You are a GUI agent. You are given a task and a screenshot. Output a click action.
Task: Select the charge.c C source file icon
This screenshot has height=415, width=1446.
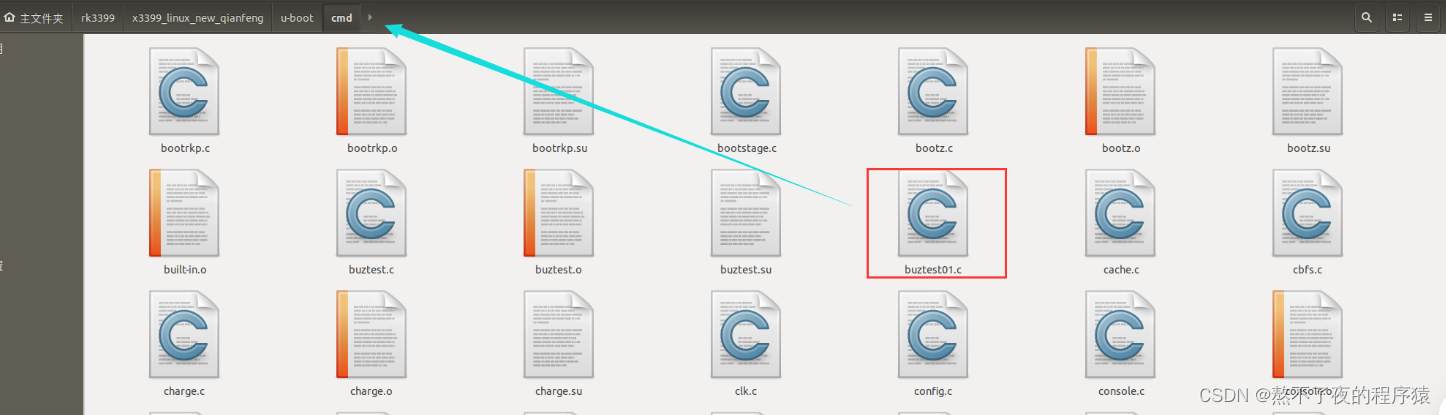185,335
